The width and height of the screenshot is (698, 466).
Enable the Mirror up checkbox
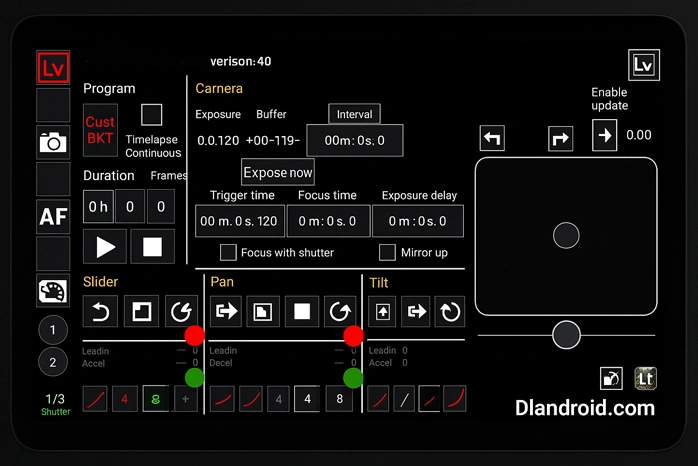pos(387,252)
